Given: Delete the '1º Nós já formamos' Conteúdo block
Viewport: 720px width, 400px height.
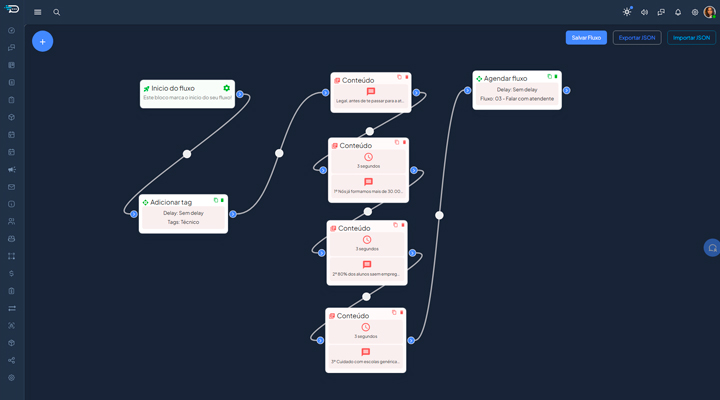Looking at the screenshot, I should pos(404,142).
